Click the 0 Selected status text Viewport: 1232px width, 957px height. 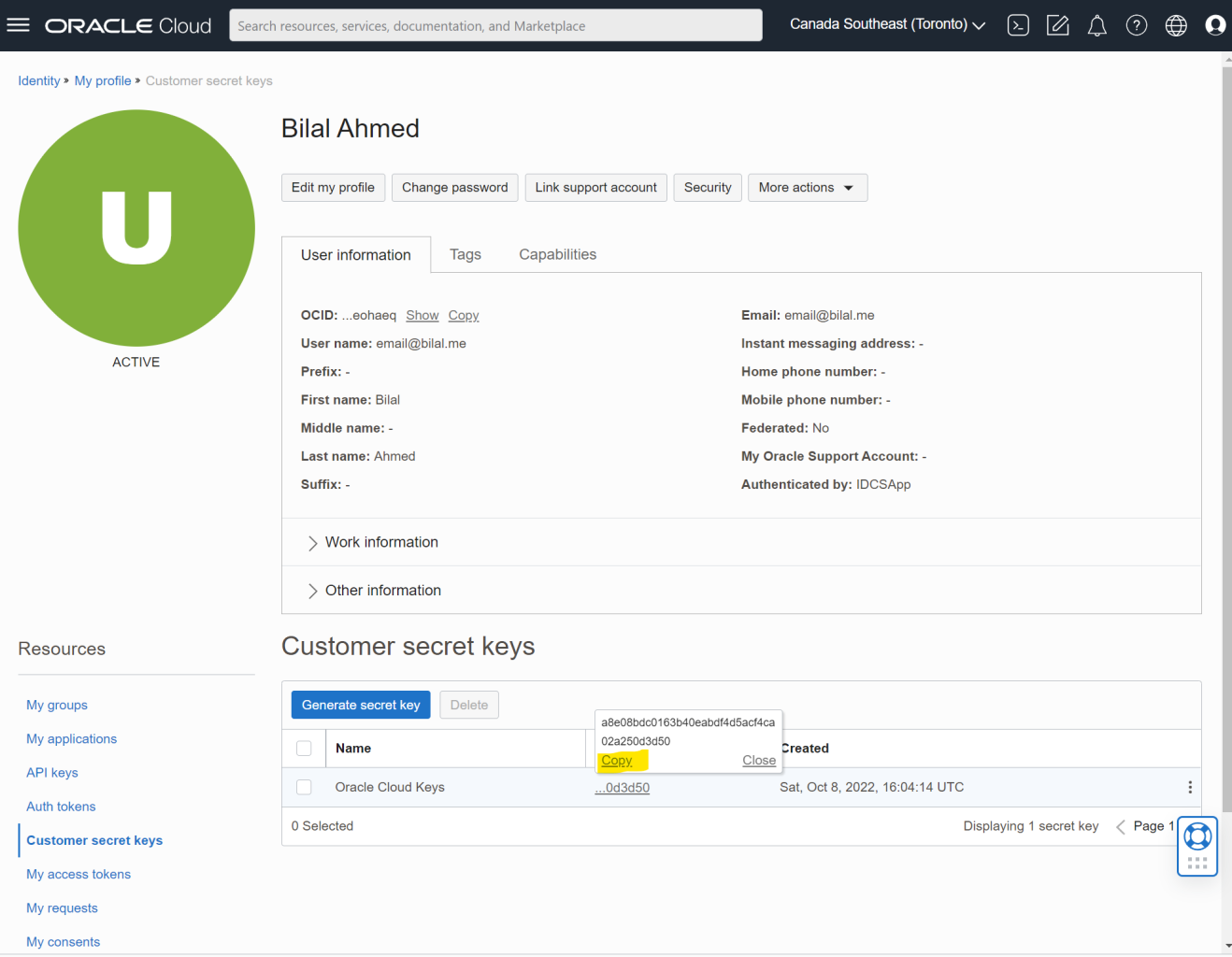[322, 826]
